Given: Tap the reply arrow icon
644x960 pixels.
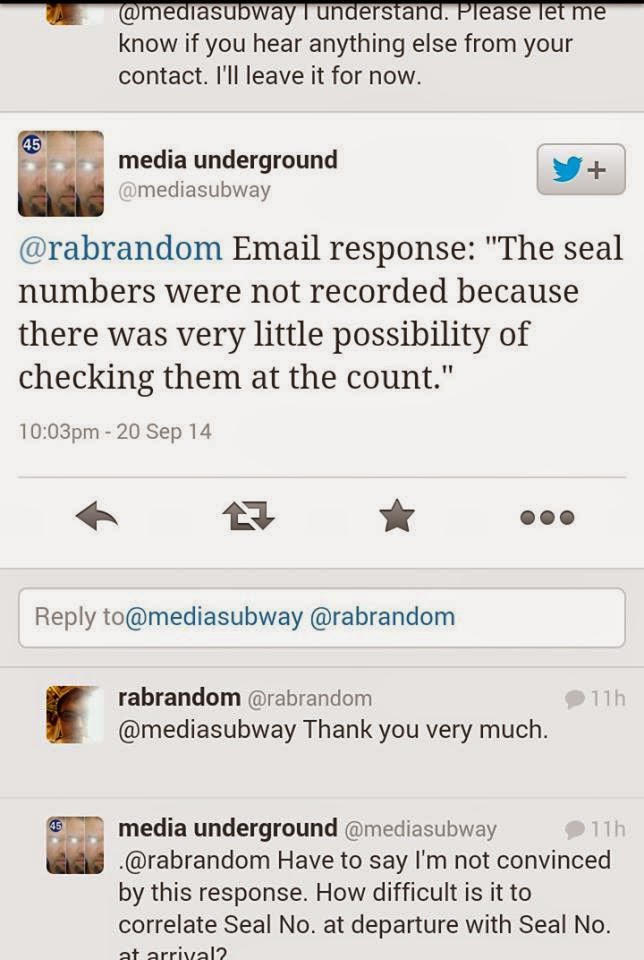Looking at the screenshot, I should pyautogui.click(x=97, y=516).
